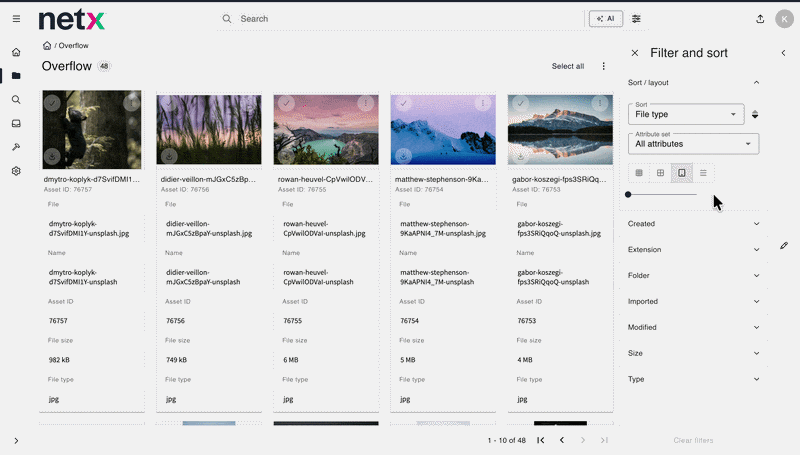Open gabor-koszegi asset kebab menu
Screen dimensions: 800x455
(600, 103)
